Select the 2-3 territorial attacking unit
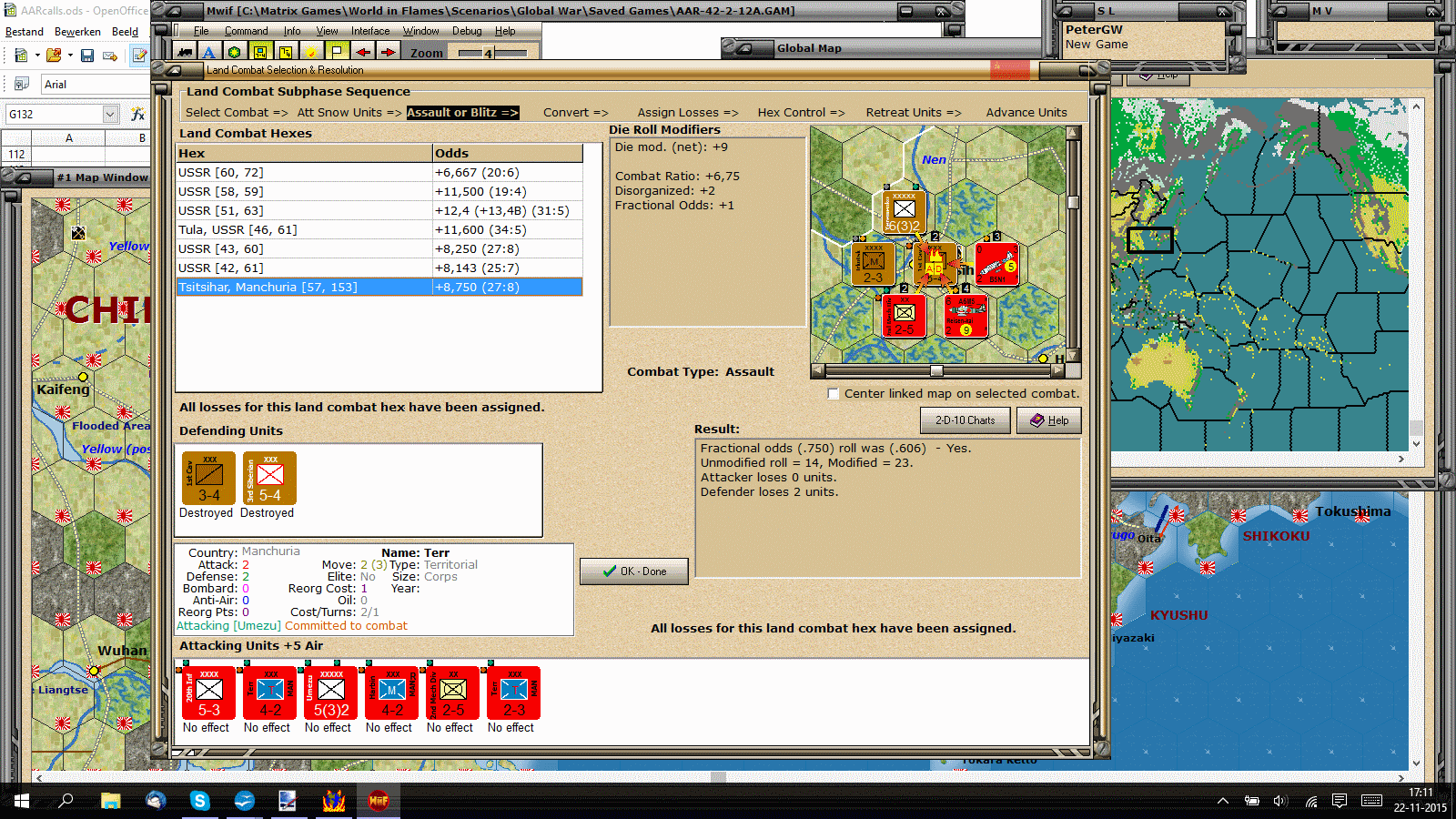The height and width of the screenshot is (819, 1456). tap(514, 693)
